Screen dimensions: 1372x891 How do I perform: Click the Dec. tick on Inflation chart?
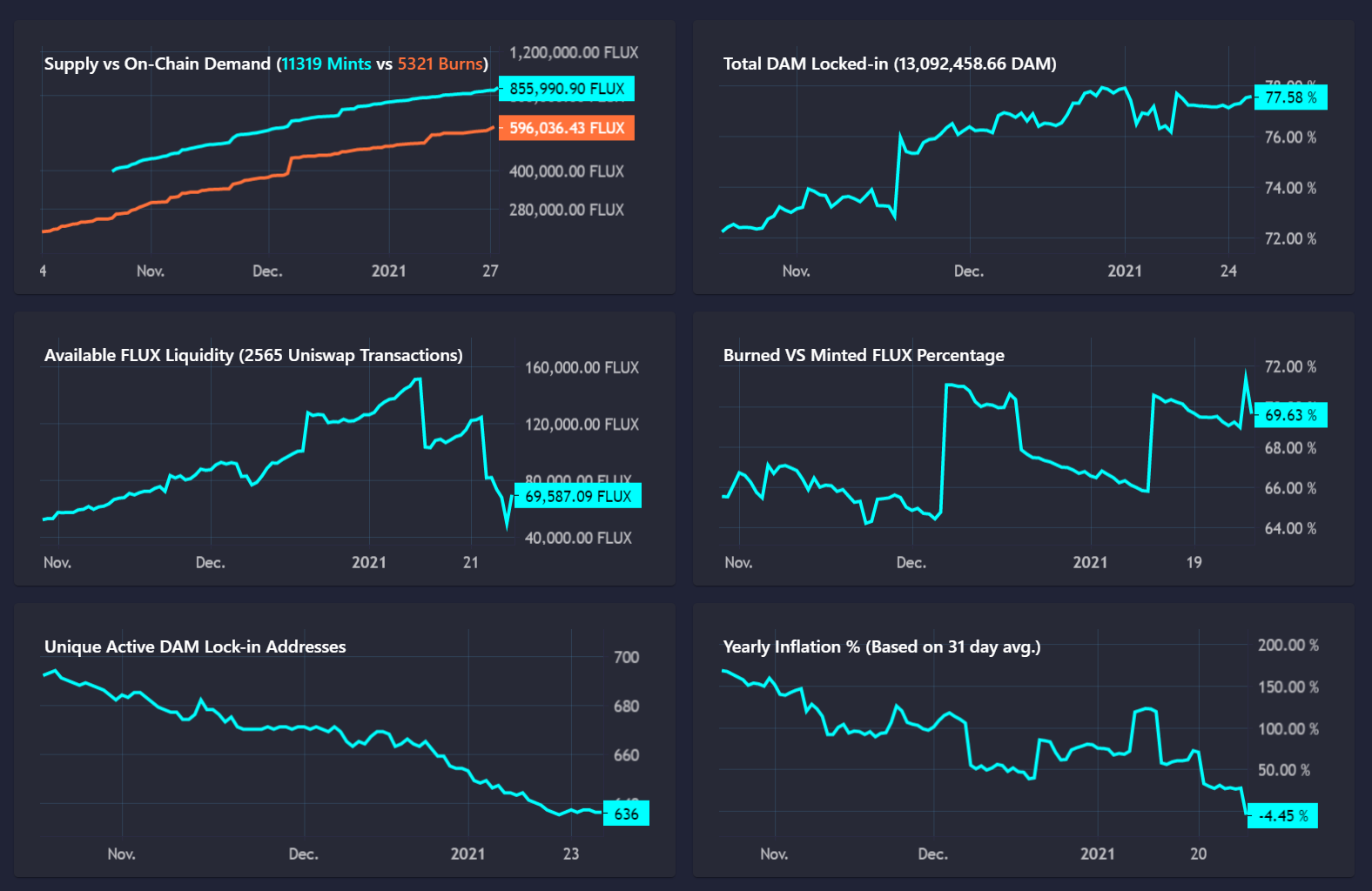point(932,854)
